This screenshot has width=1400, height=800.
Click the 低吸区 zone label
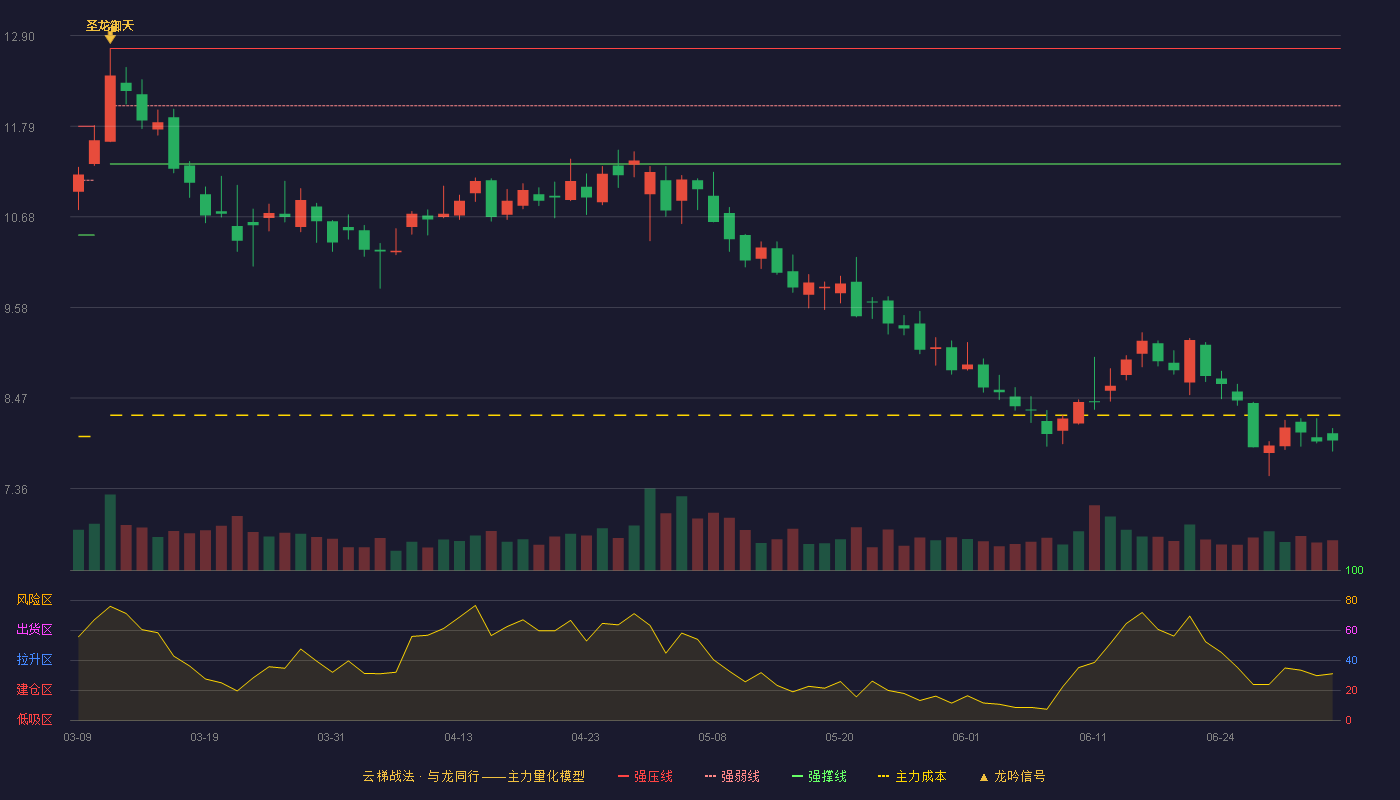[x=34, y=719]
